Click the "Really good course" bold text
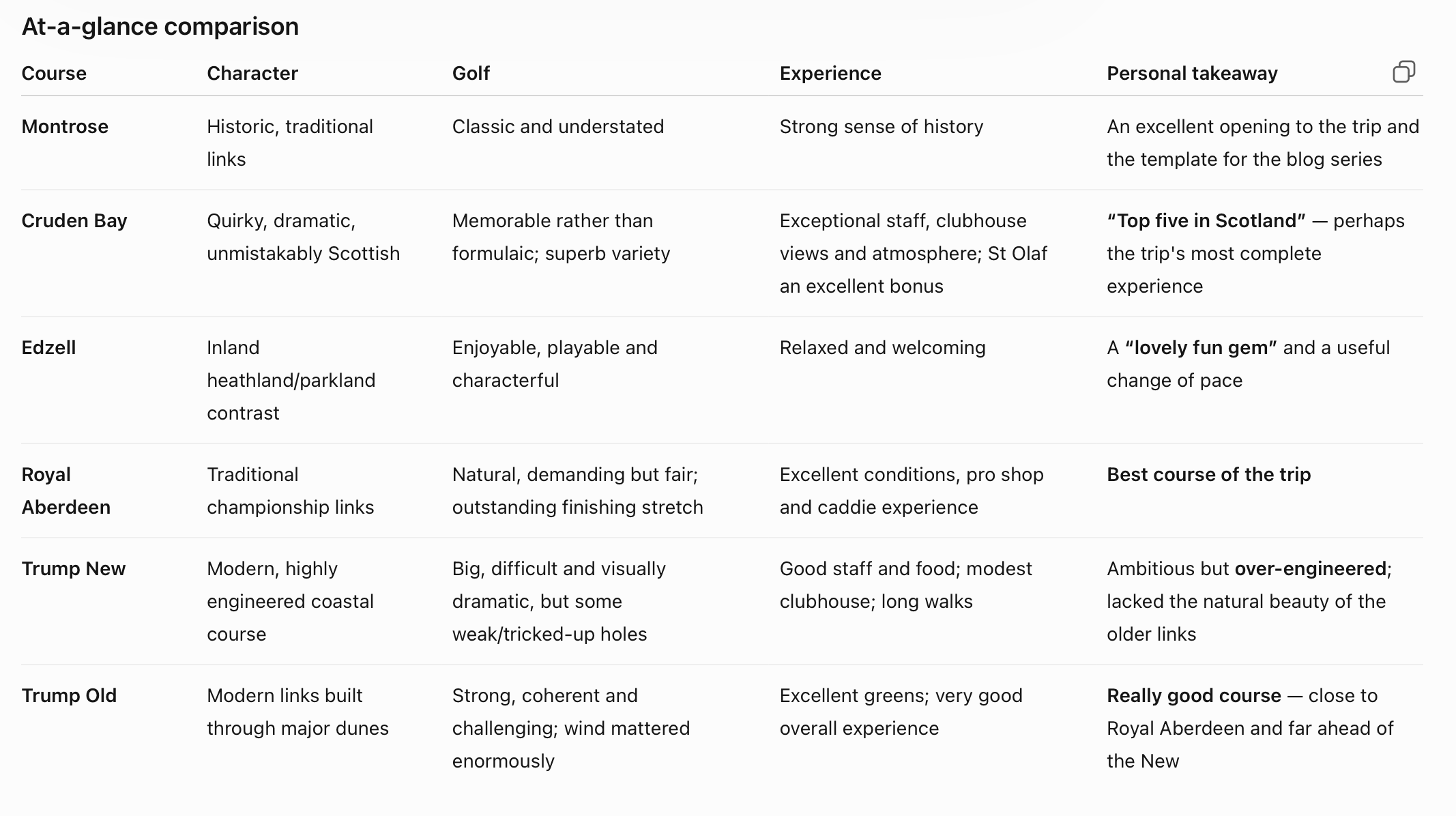 1193,696
